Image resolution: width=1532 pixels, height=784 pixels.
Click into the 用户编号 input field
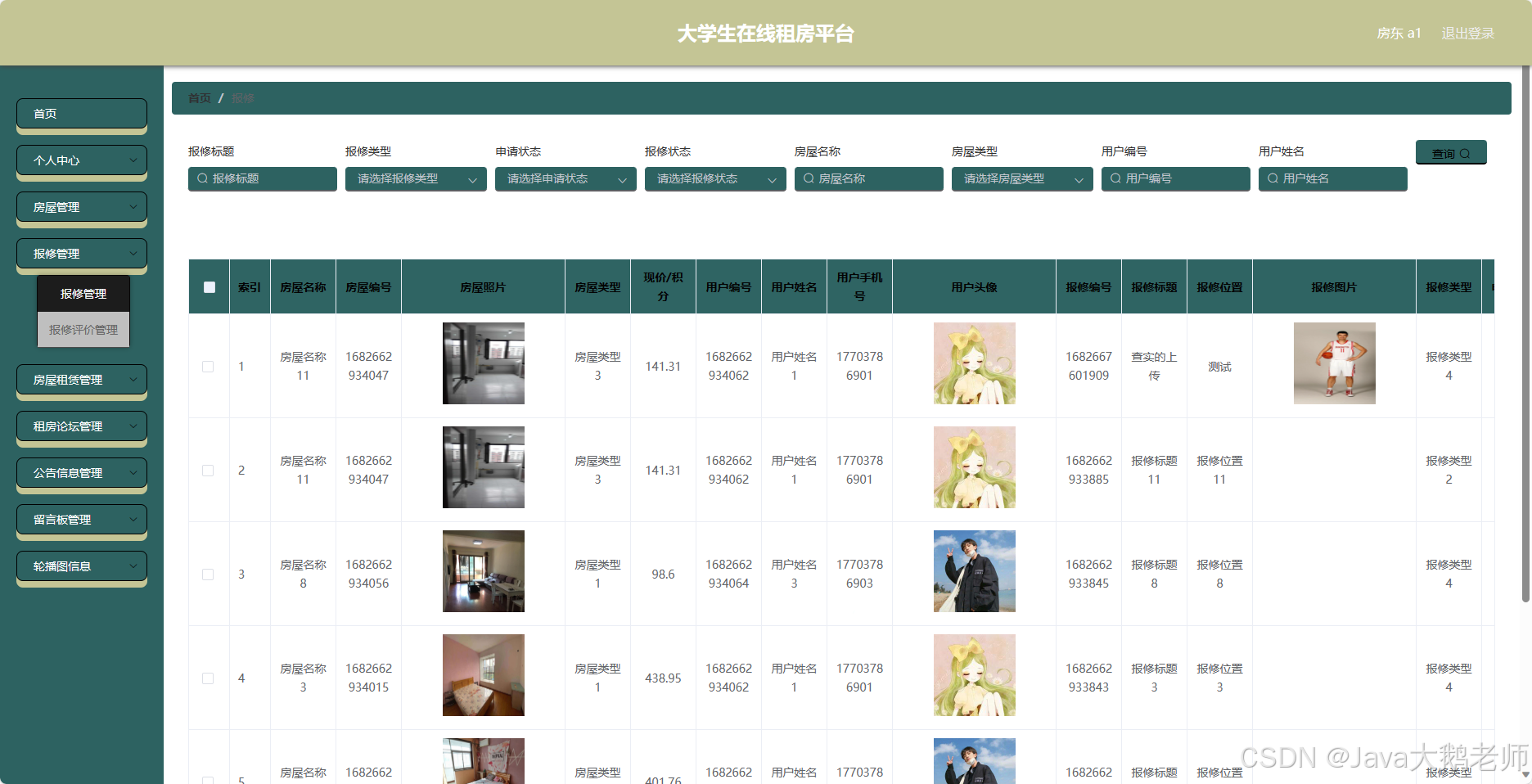tap(1176, 179)
